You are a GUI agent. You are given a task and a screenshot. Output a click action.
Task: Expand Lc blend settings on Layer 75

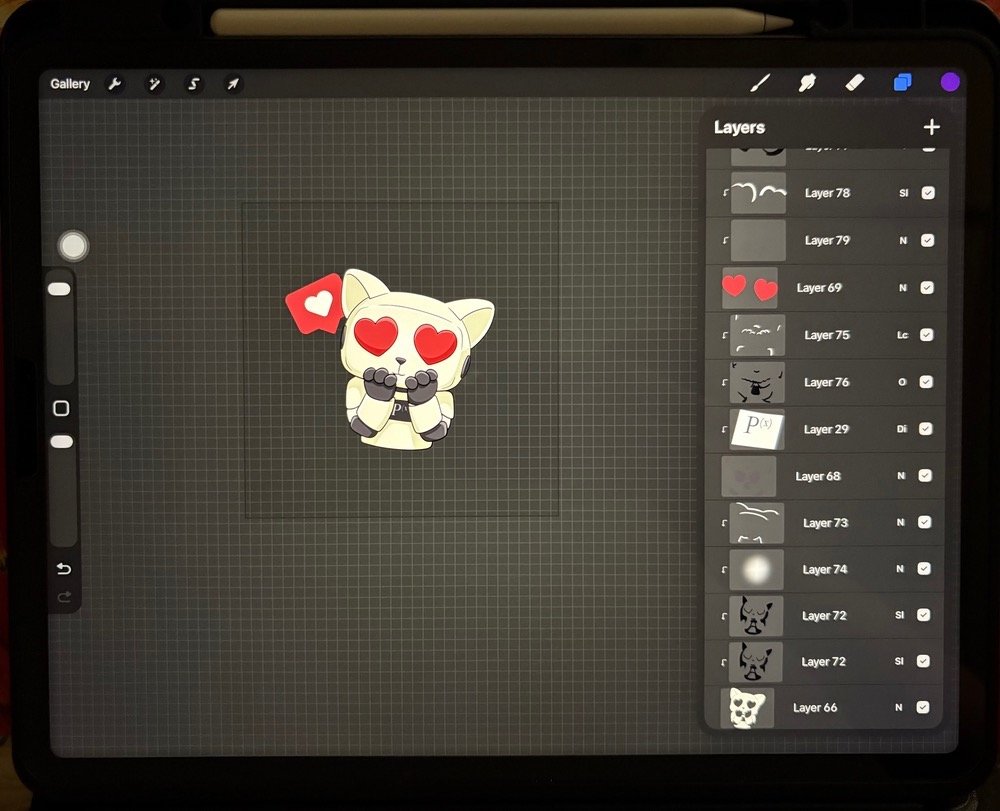pyautogui.click(x=902, y=335)
